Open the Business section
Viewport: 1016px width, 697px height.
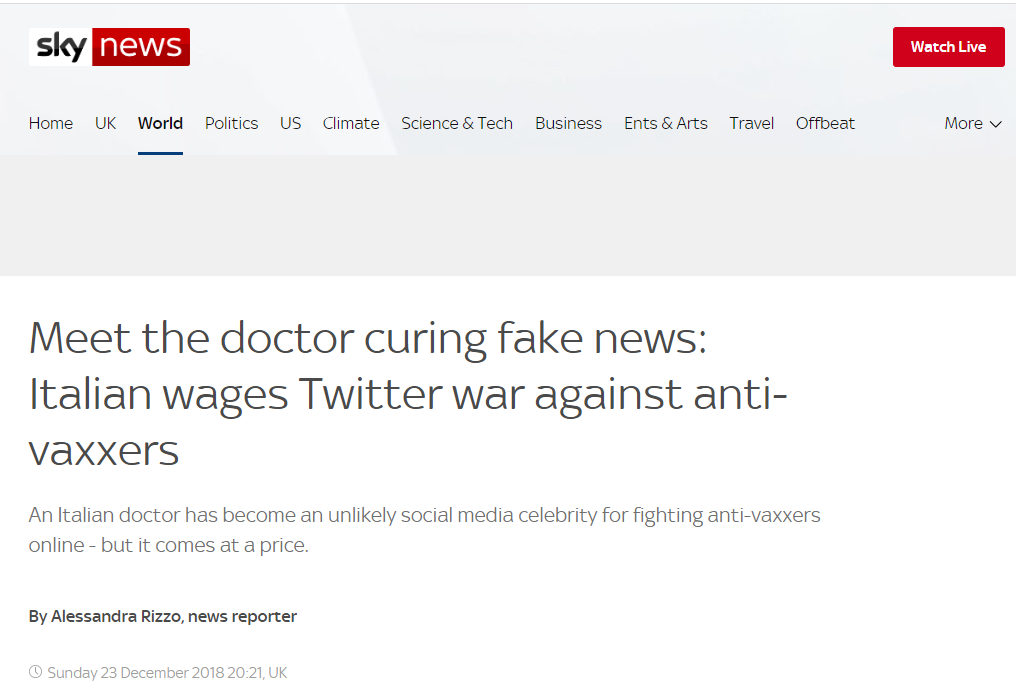(x=568, y=124)
